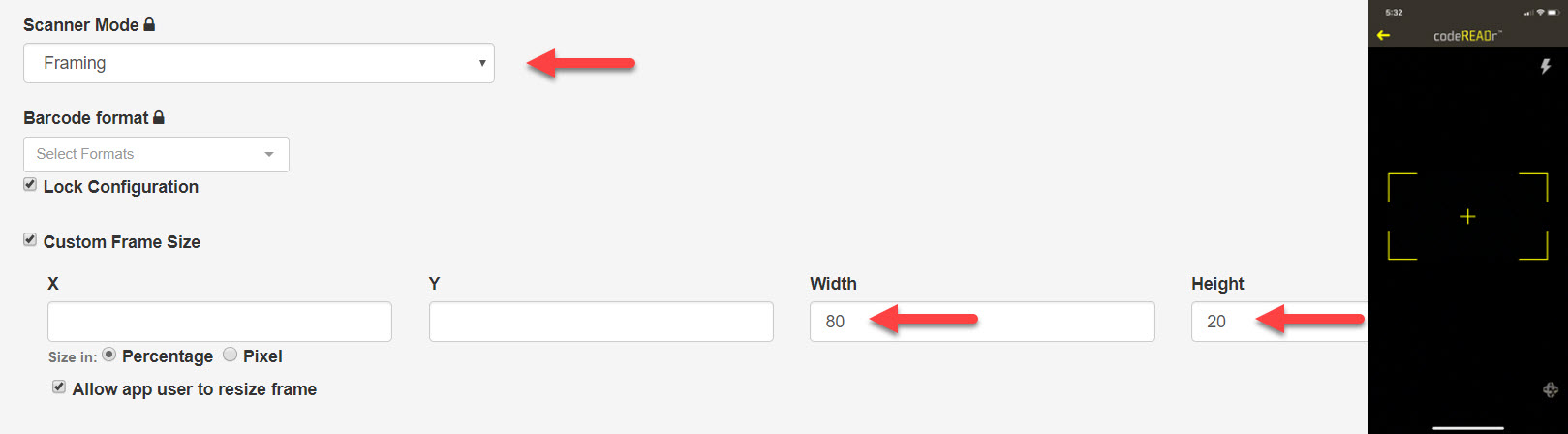Tap the frame move icon at bottom right
Image resolution: width=1568 pixels, height=434 pixels.
click(1550, 389)
